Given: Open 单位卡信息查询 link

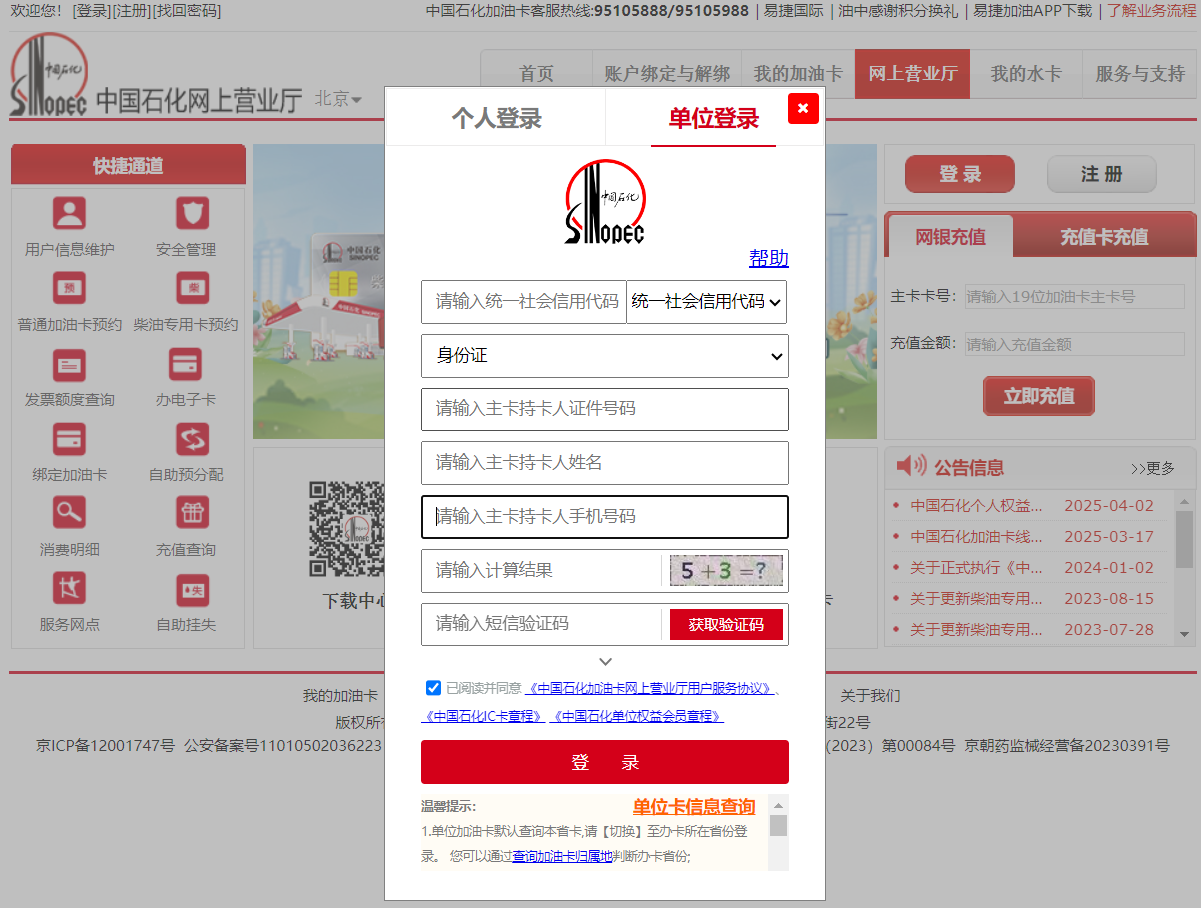Looking at the screenshot, I should (x=694, y=807).
